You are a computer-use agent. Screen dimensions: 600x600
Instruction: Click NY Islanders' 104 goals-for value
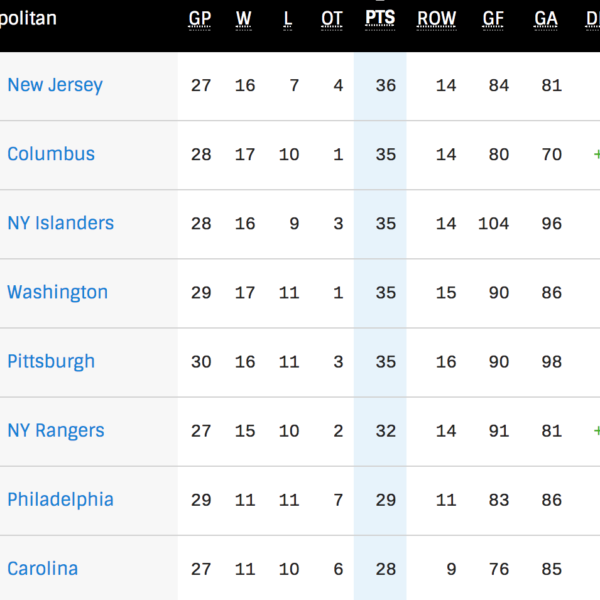click(x=493, y=223)
